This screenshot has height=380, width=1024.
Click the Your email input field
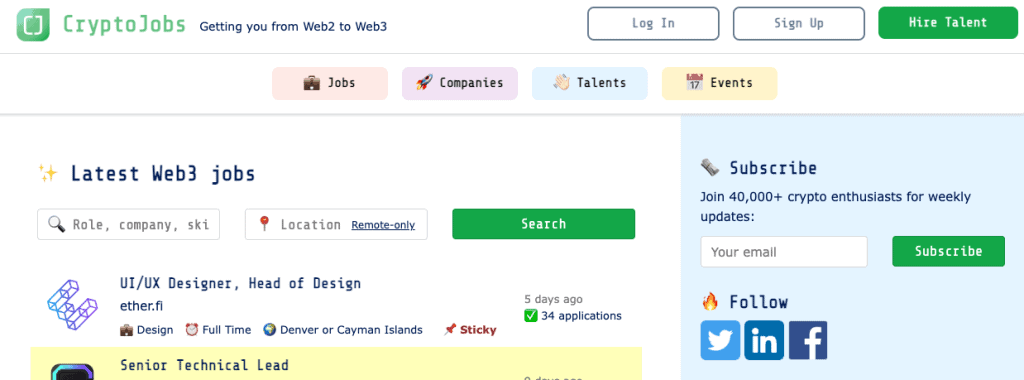784,251
